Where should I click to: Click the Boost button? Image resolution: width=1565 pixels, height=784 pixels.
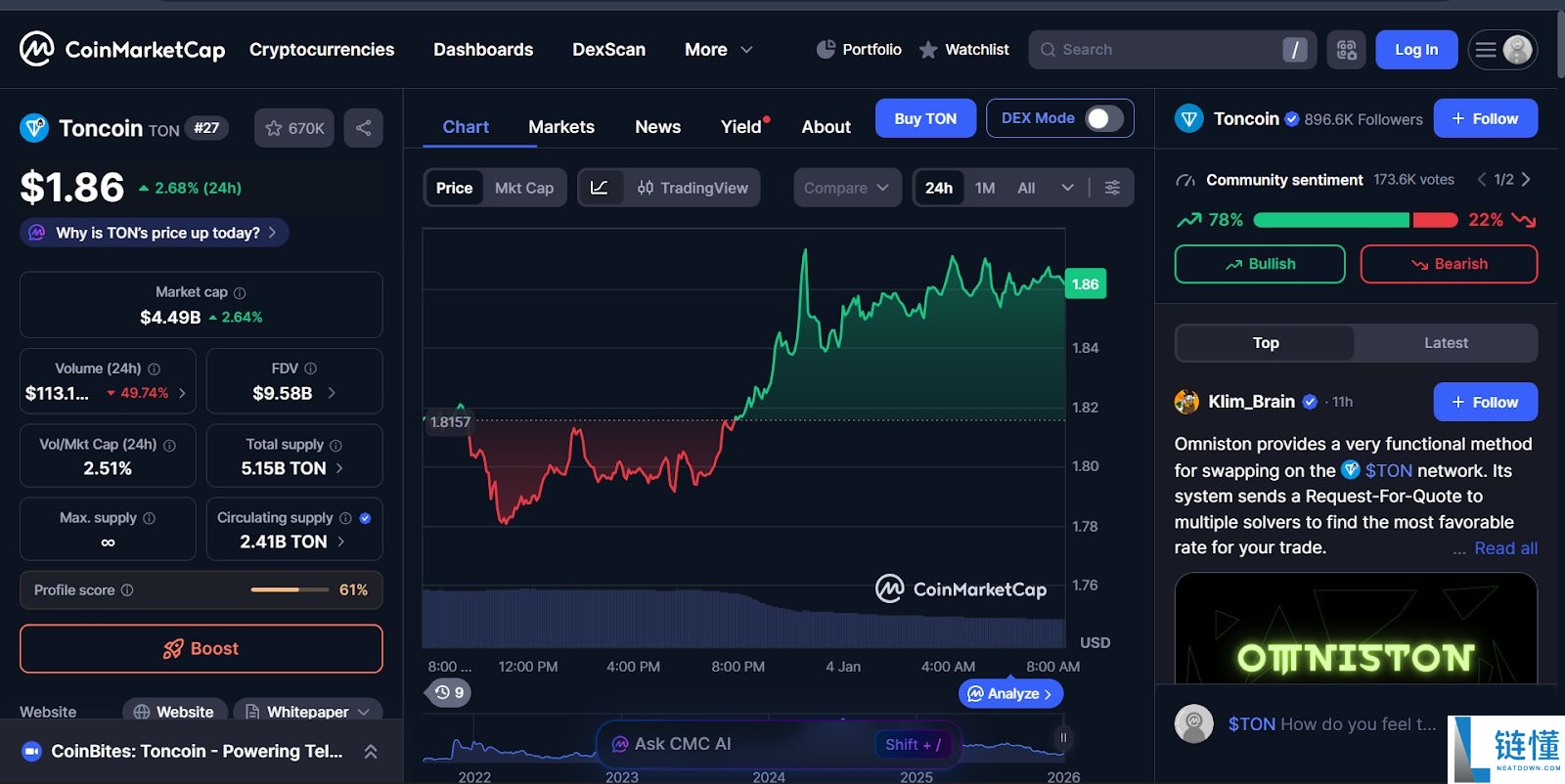(x=201, y=649)
